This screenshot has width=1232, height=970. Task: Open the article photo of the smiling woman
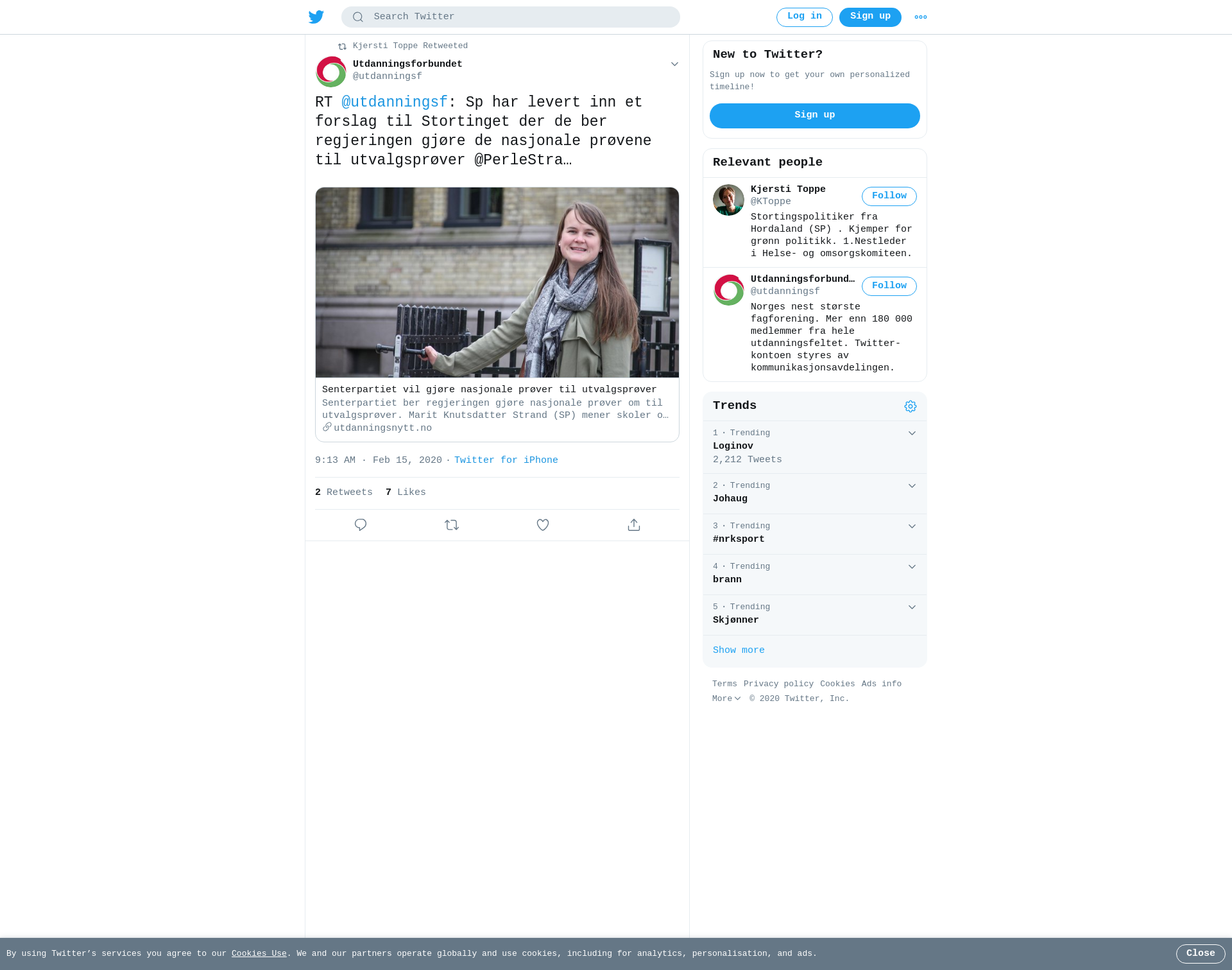click(497, 282)
